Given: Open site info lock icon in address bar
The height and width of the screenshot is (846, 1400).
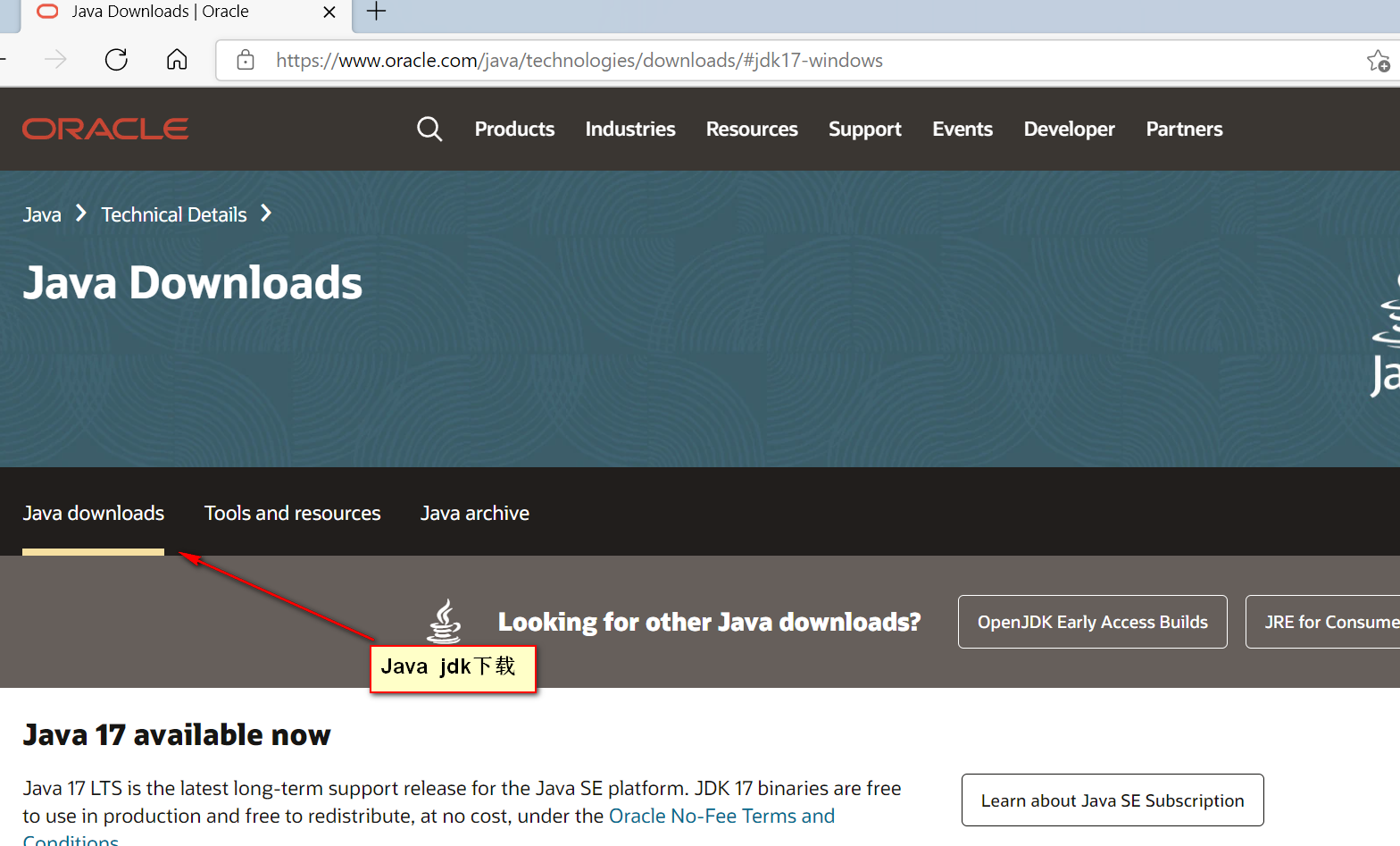Looking at the screenshot, I should (x=246, y=60).
